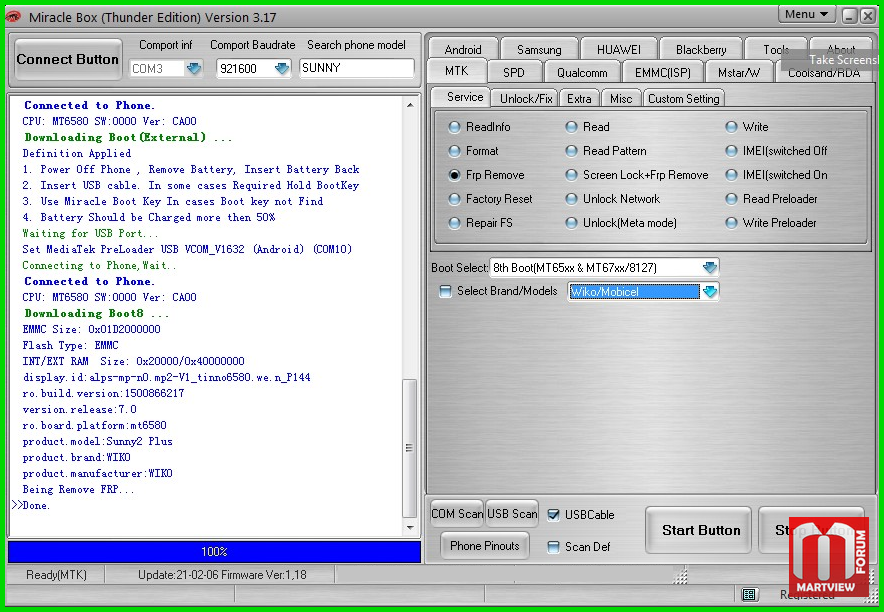Image resolution: width=884 pixels, height=612 pixels.
Task: Click the 100% progress bar
Action: pos(214,552)
